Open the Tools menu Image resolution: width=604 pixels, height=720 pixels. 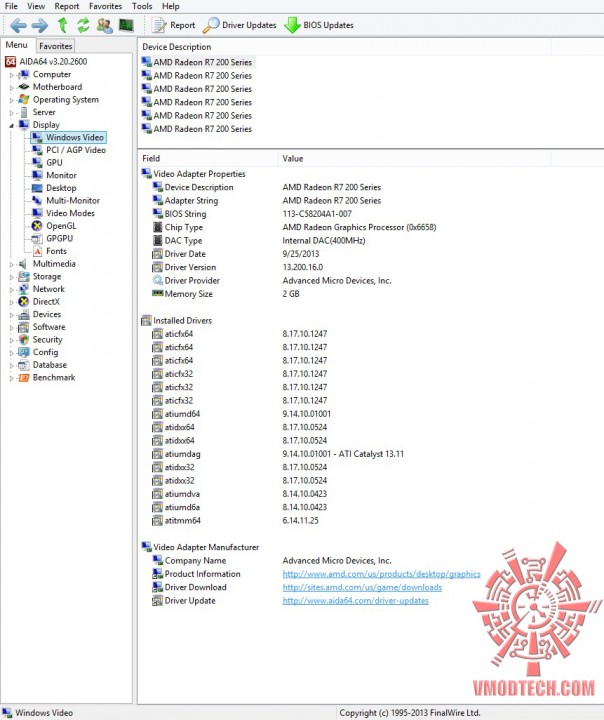point(142,6)
